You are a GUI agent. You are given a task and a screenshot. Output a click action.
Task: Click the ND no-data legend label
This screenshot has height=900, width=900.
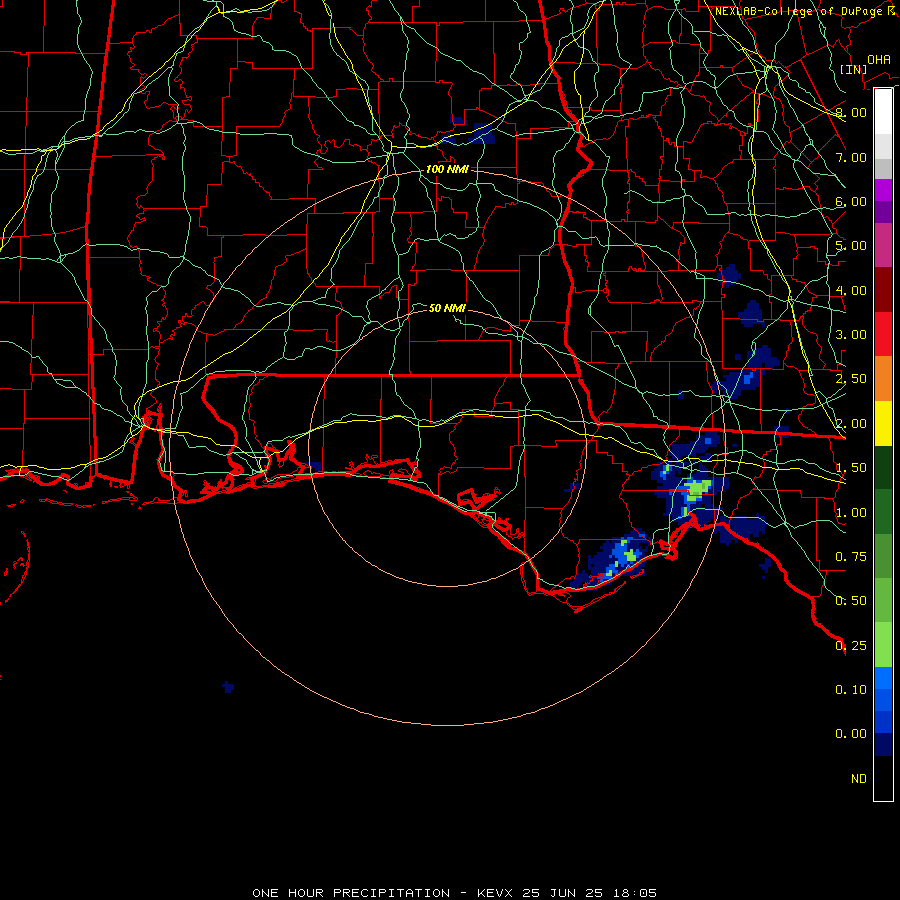click(x=859, y=779)
